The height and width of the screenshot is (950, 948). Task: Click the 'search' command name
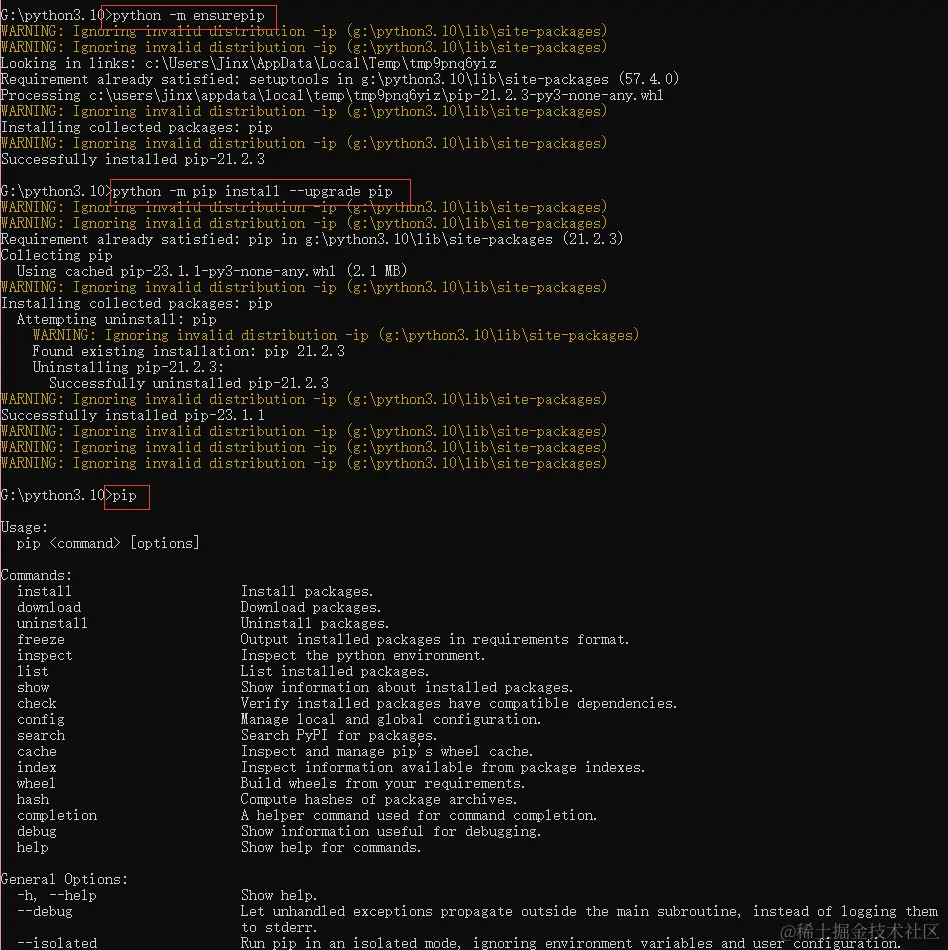click(x=41, y=735)
